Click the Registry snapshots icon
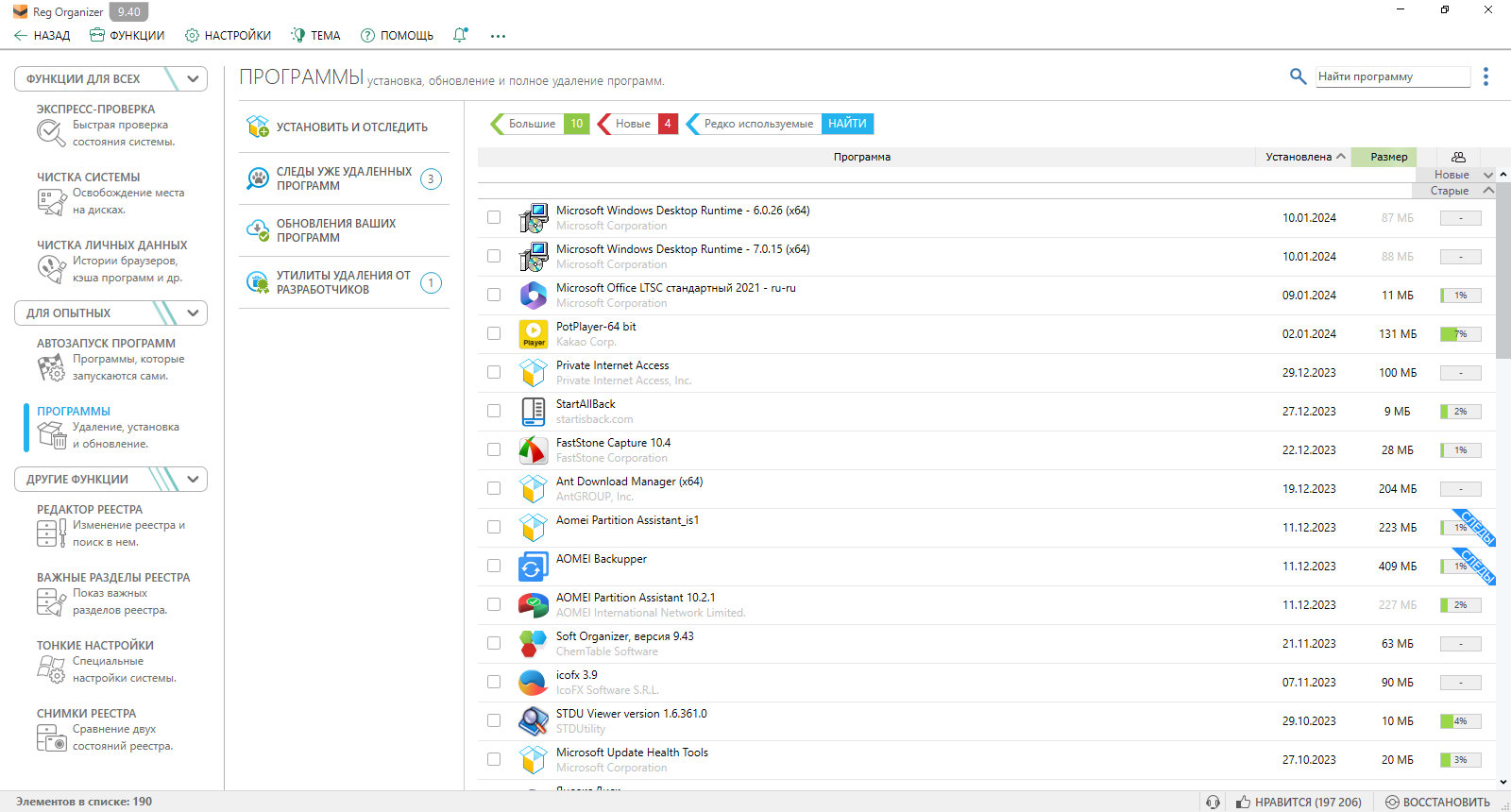 point(51,737)
